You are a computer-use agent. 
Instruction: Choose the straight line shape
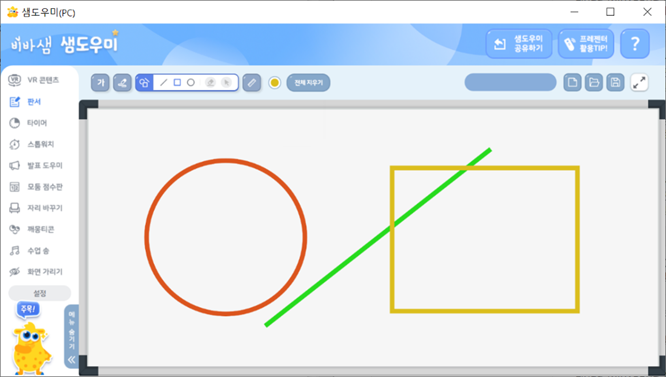[x=164, y=82]
